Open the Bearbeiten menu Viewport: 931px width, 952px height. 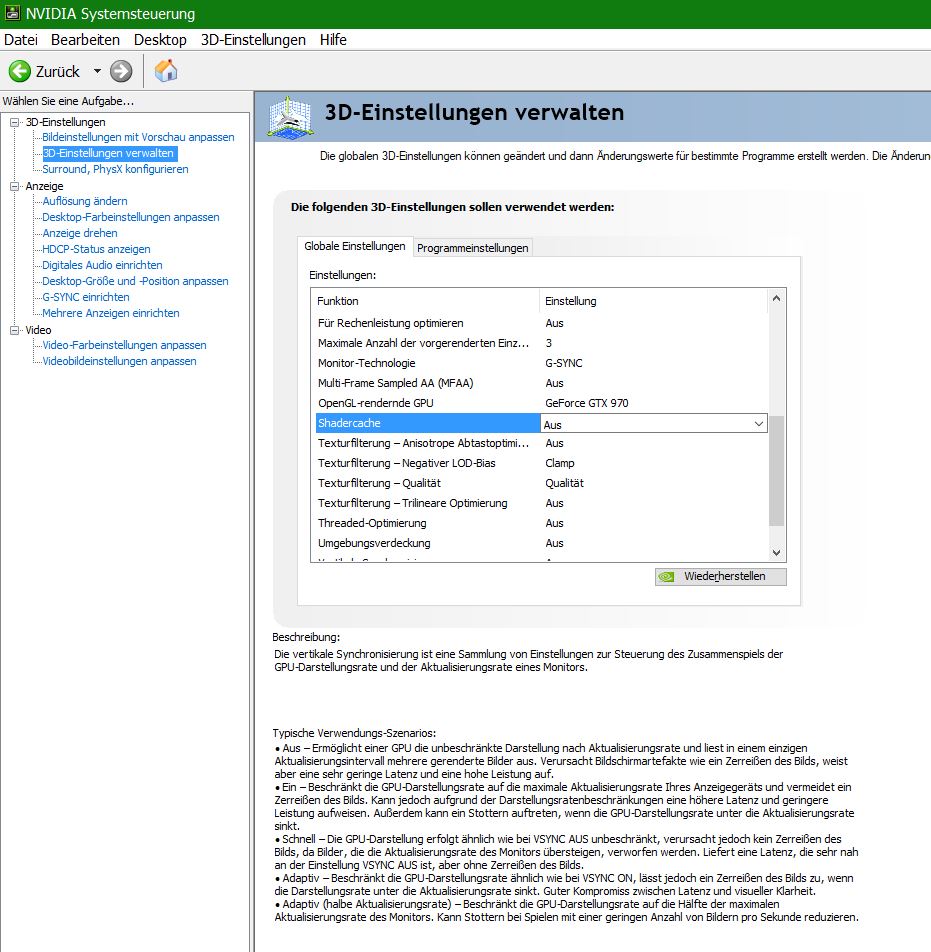[85, 39]
